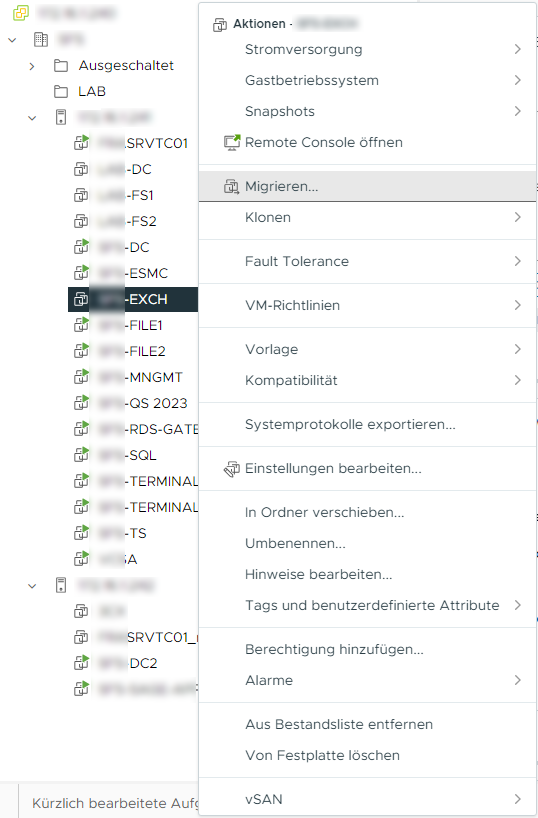Screen dimensions: 538x818
Task: Click the LAB folder icon
Action: coord(61,92)
